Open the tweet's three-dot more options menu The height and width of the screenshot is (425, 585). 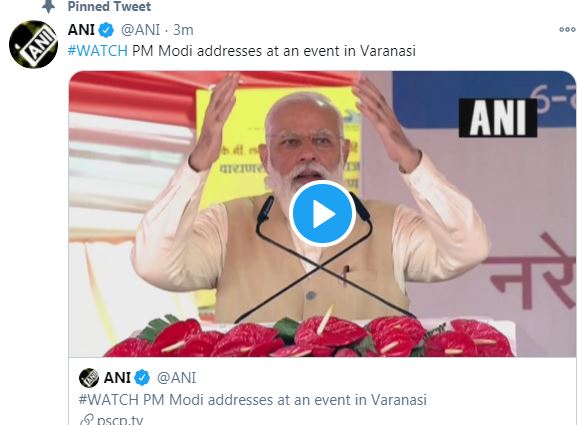[x=567, y=29]
